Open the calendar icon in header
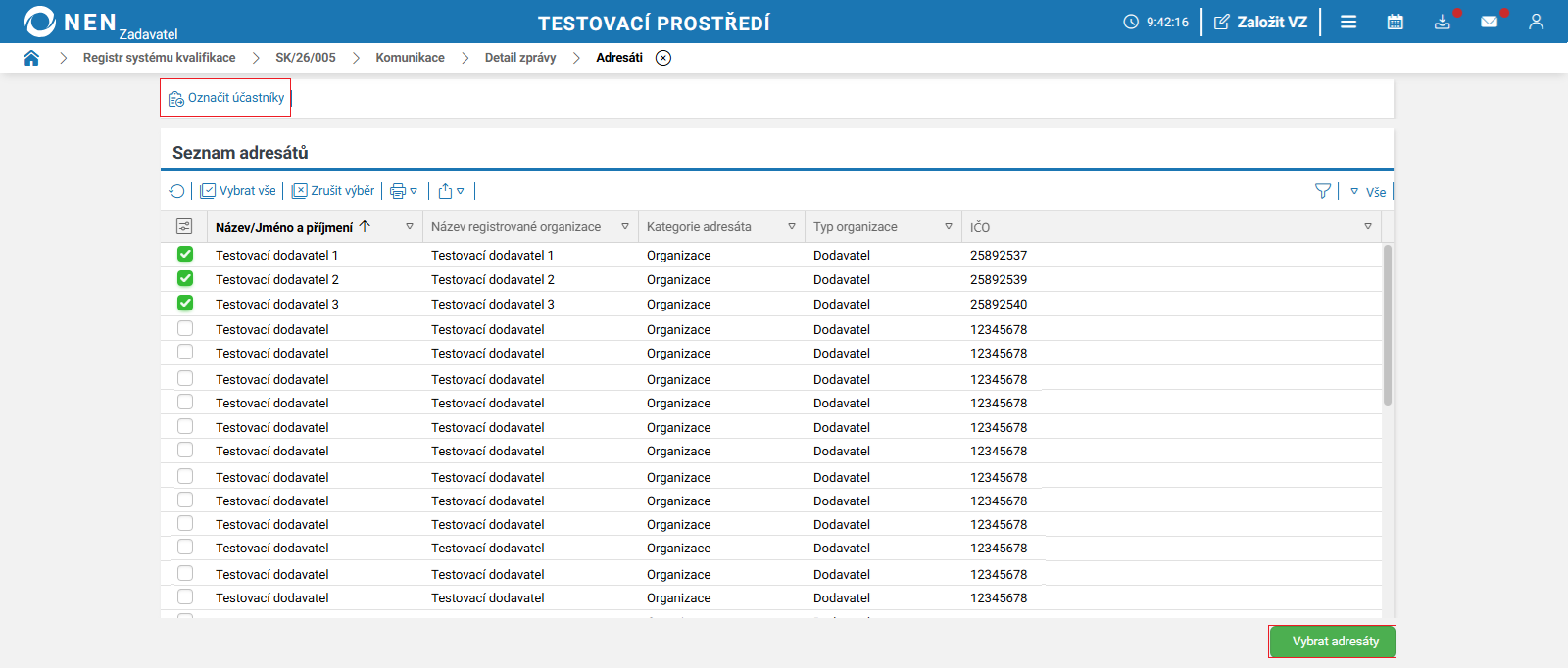 [x=1396, y=22]
